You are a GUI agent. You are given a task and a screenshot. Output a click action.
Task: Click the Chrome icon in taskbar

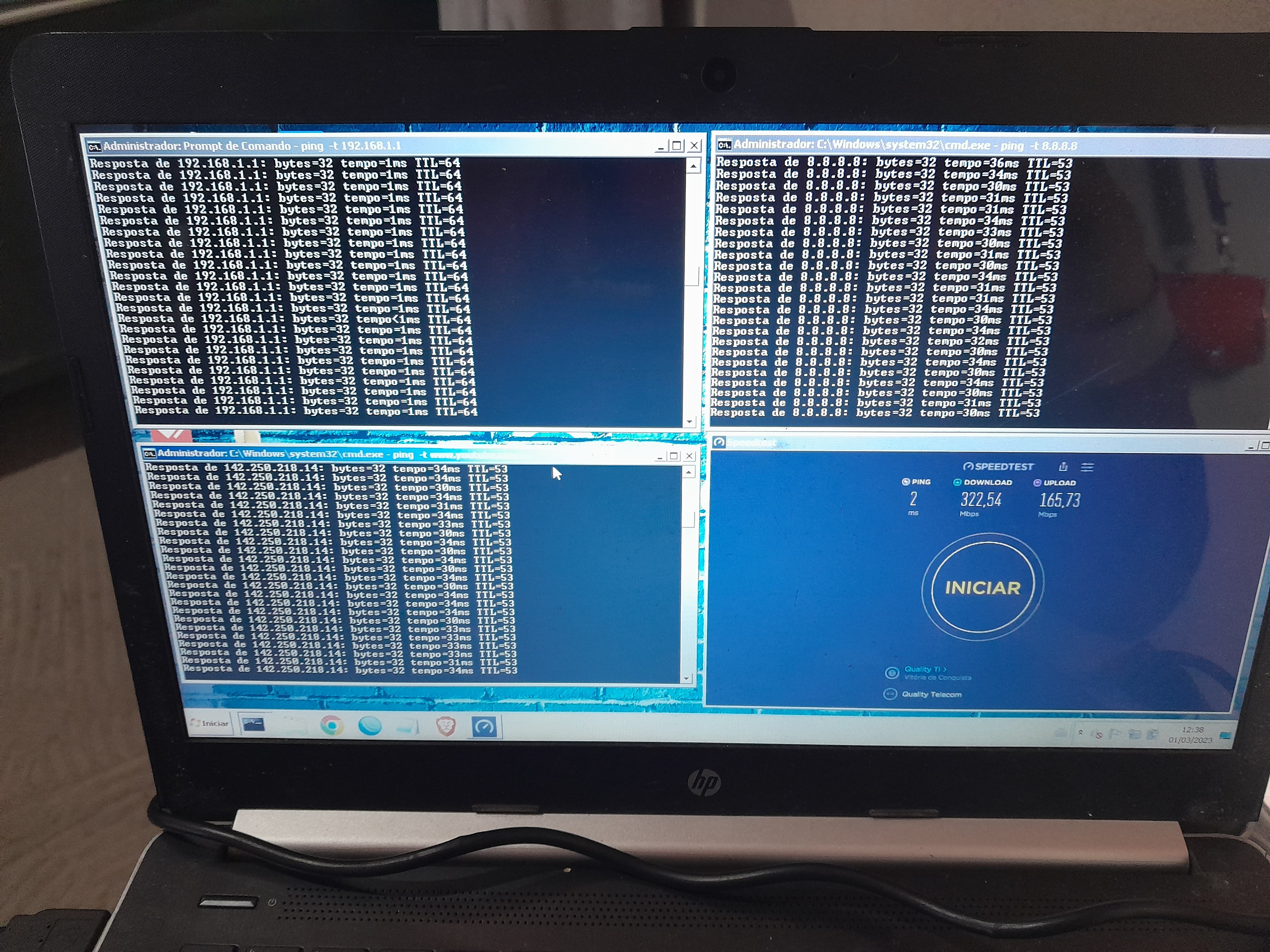(x=331, y=726)
